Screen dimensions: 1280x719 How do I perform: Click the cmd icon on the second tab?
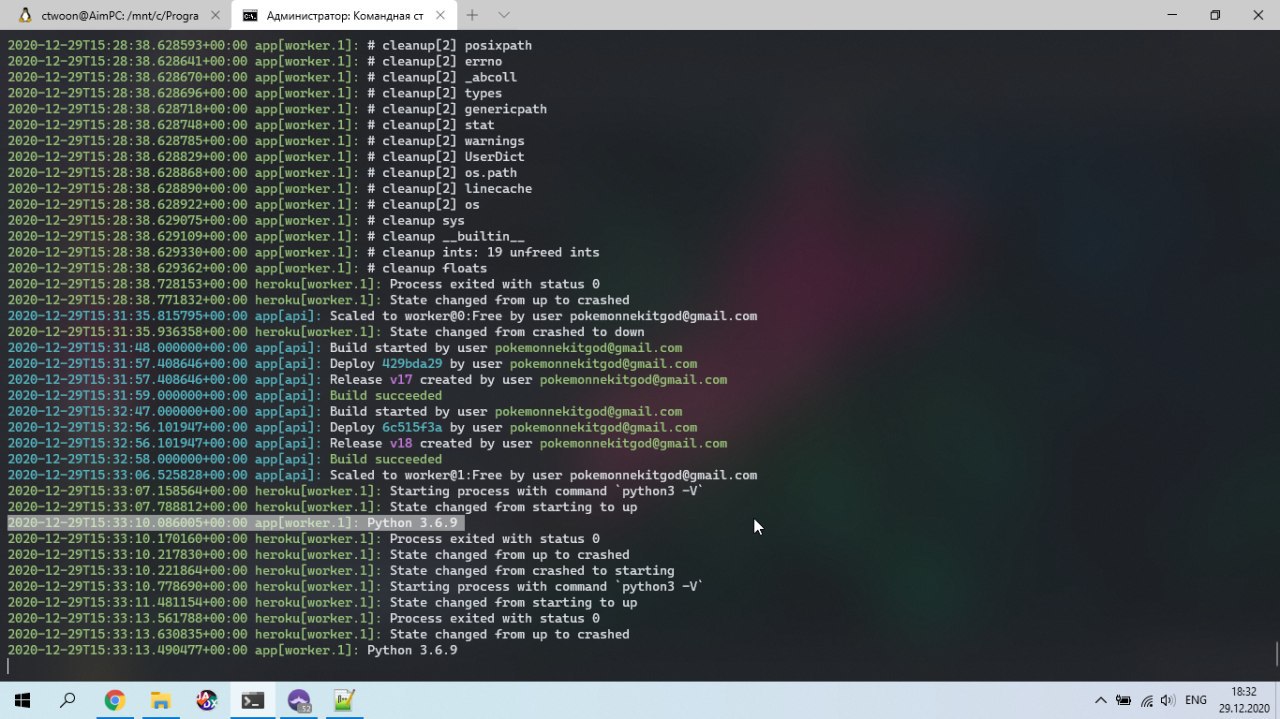(250, 16)
